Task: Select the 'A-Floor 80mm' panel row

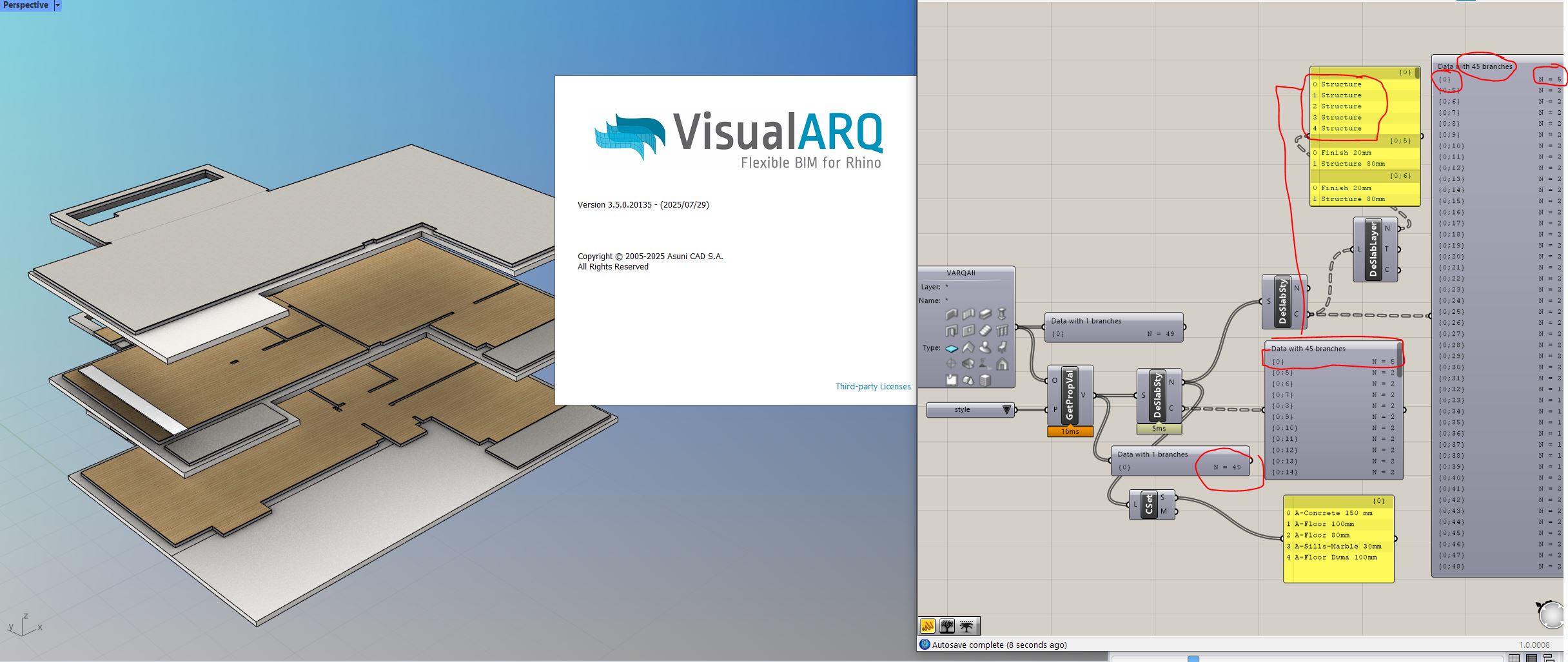Action: 1338,535
